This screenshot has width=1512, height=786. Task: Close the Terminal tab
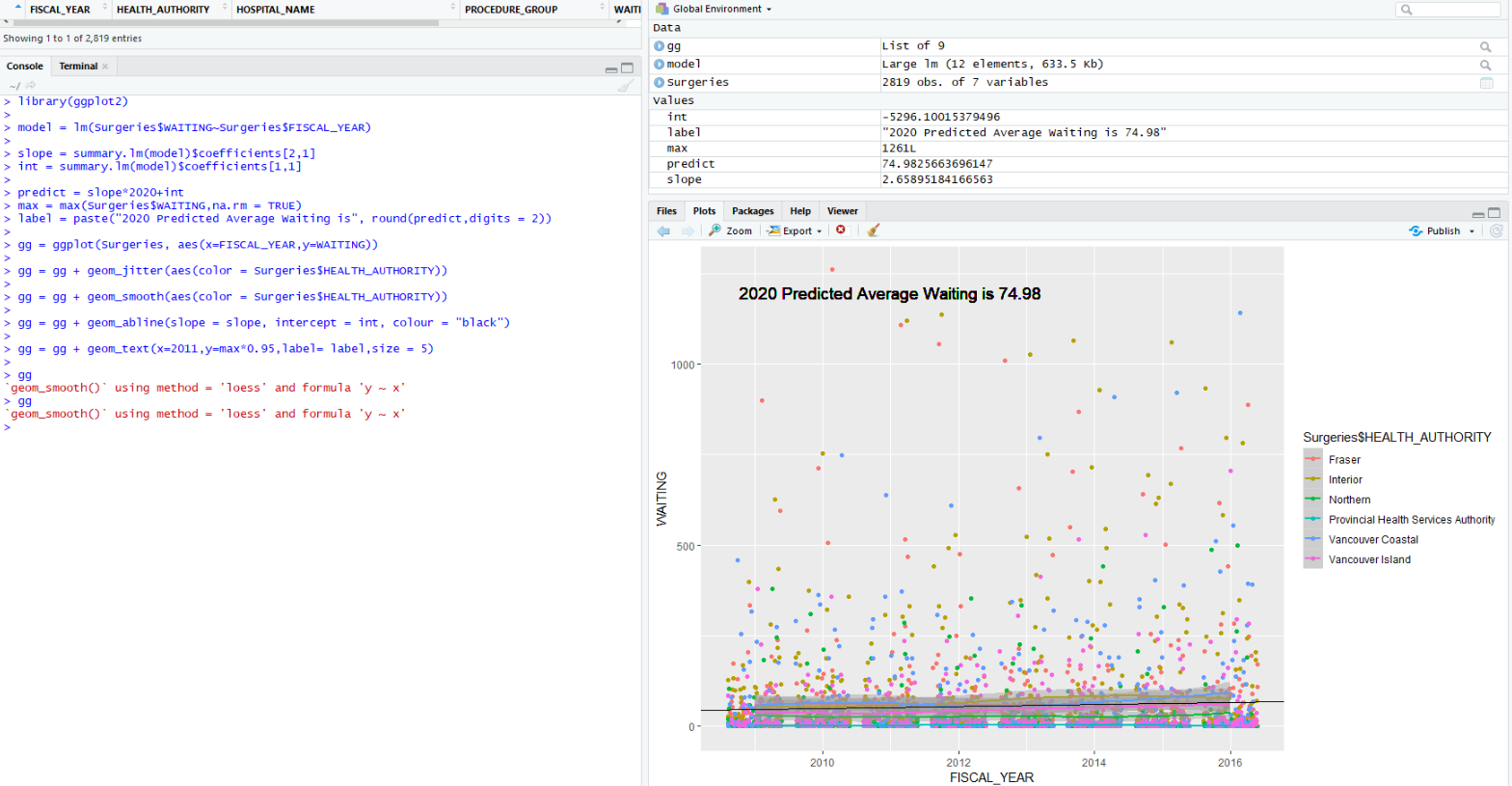tap(105, 67)
